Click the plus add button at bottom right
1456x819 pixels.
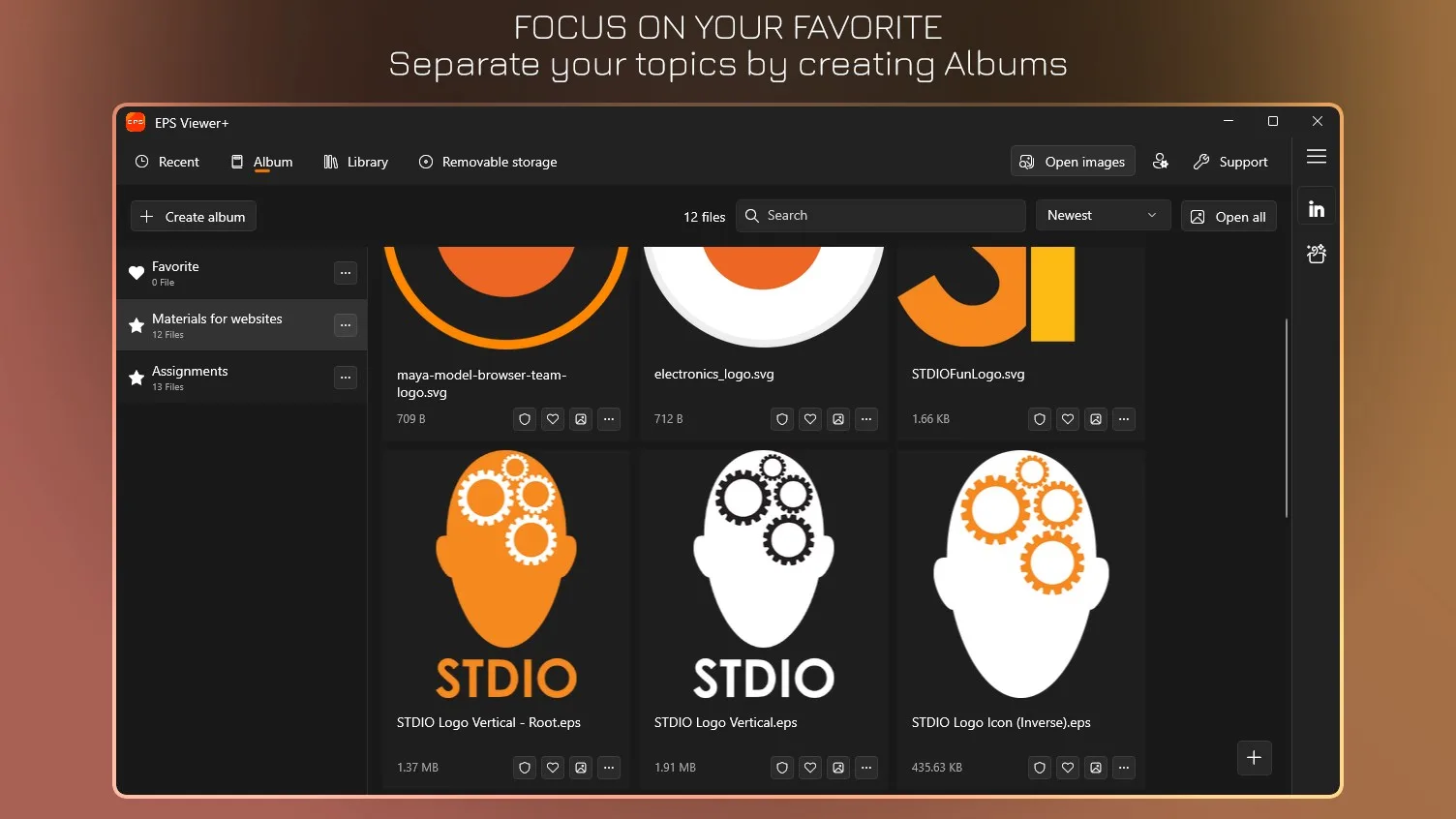[x=1254, y=758]
